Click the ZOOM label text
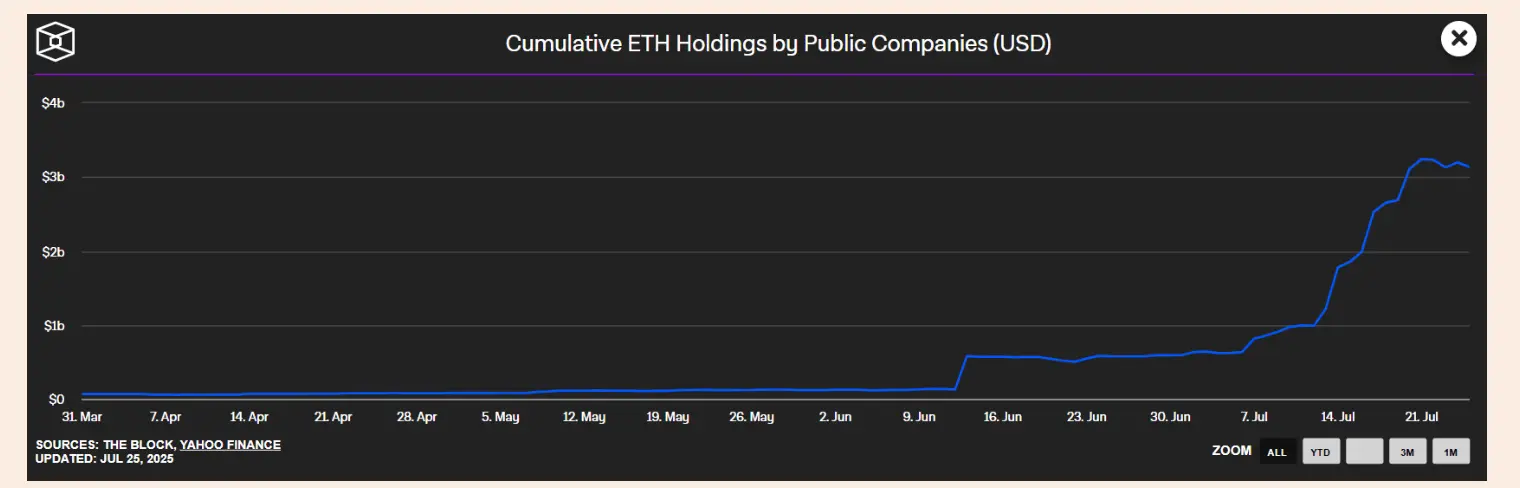The image size is (1520, 488). [x=1231, y=451]
